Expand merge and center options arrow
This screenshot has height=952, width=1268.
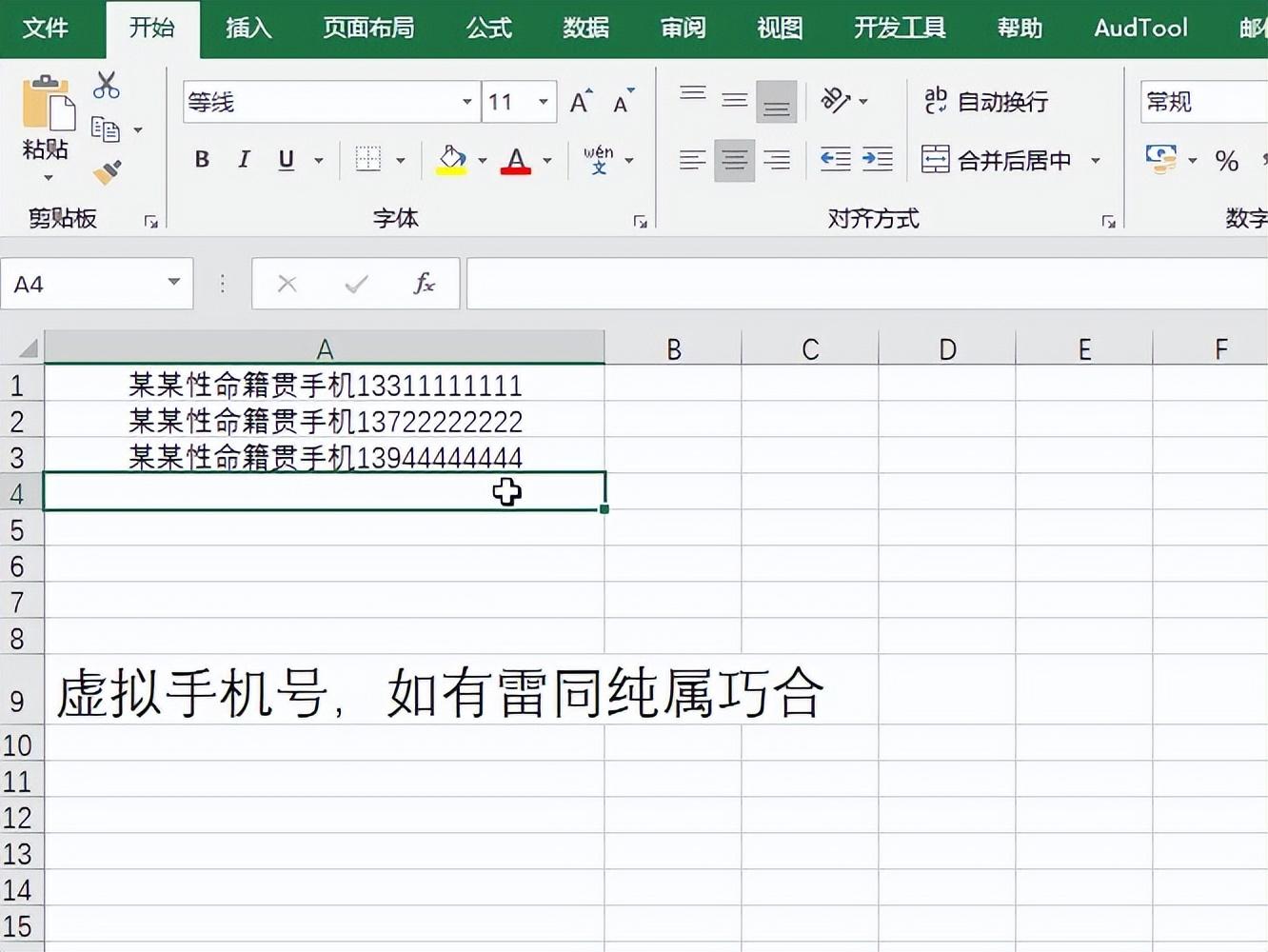click(1096, 161)
